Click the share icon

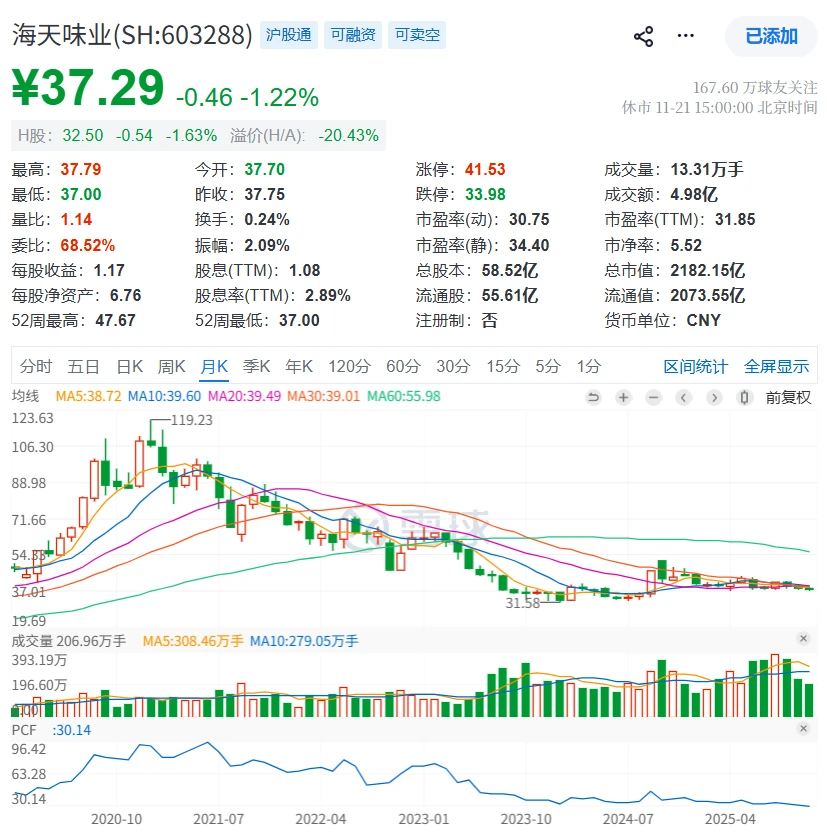coord(644,36)
